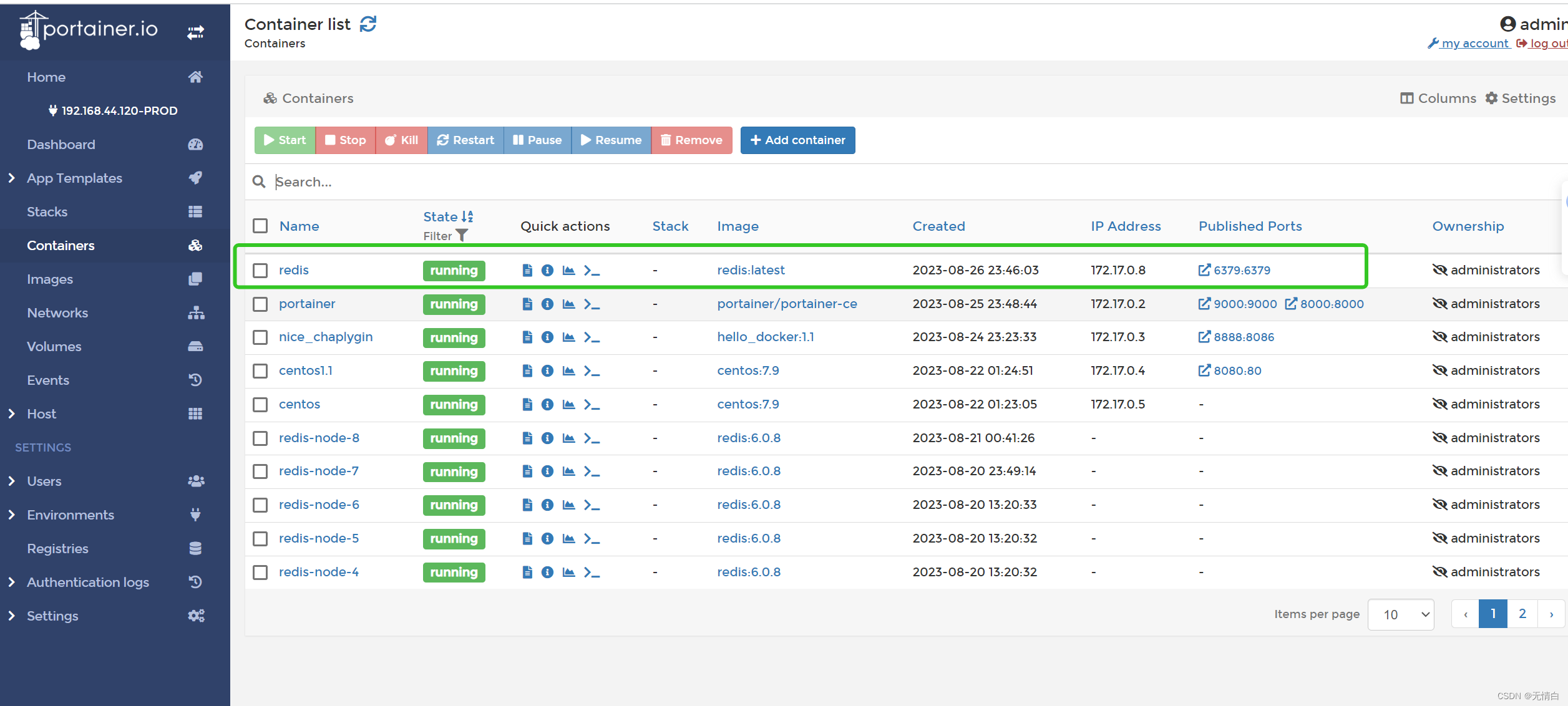
Task: Expand the Authentication logs chevron
Action: [11, 582]
